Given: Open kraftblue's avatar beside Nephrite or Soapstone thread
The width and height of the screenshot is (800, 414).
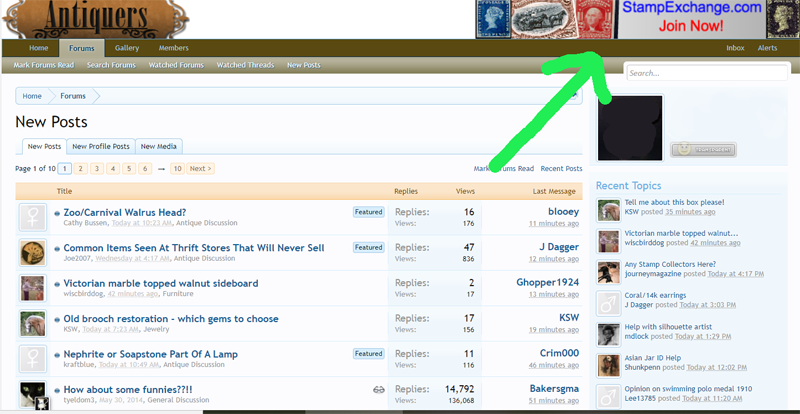Looking at the screenshot, I should [34, 359].
